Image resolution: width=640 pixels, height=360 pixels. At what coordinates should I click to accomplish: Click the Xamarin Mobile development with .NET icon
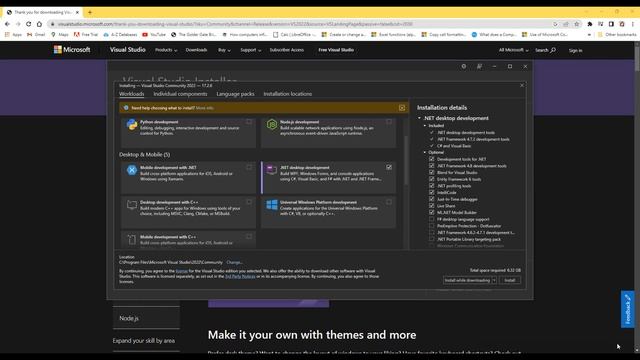pos(131,170)
